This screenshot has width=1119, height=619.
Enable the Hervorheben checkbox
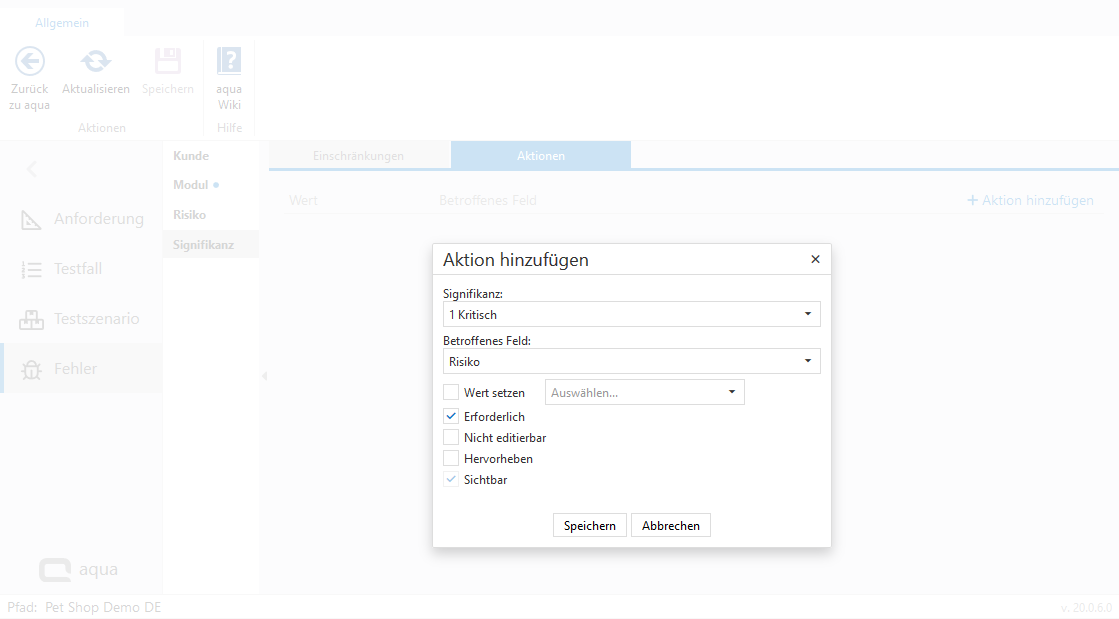[451, 458]
